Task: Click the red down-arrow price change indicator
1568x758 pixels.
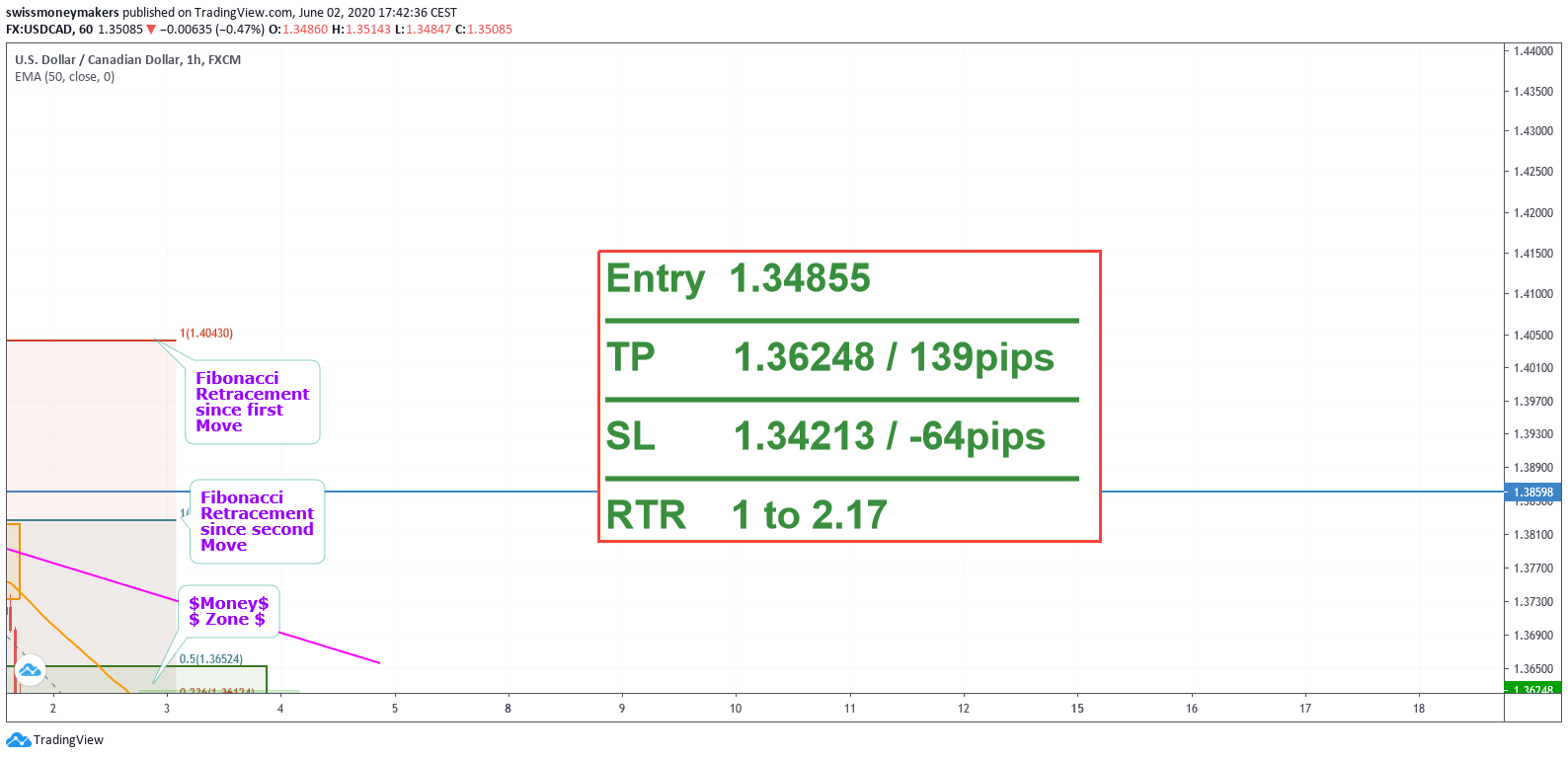Action: [151, 30]
